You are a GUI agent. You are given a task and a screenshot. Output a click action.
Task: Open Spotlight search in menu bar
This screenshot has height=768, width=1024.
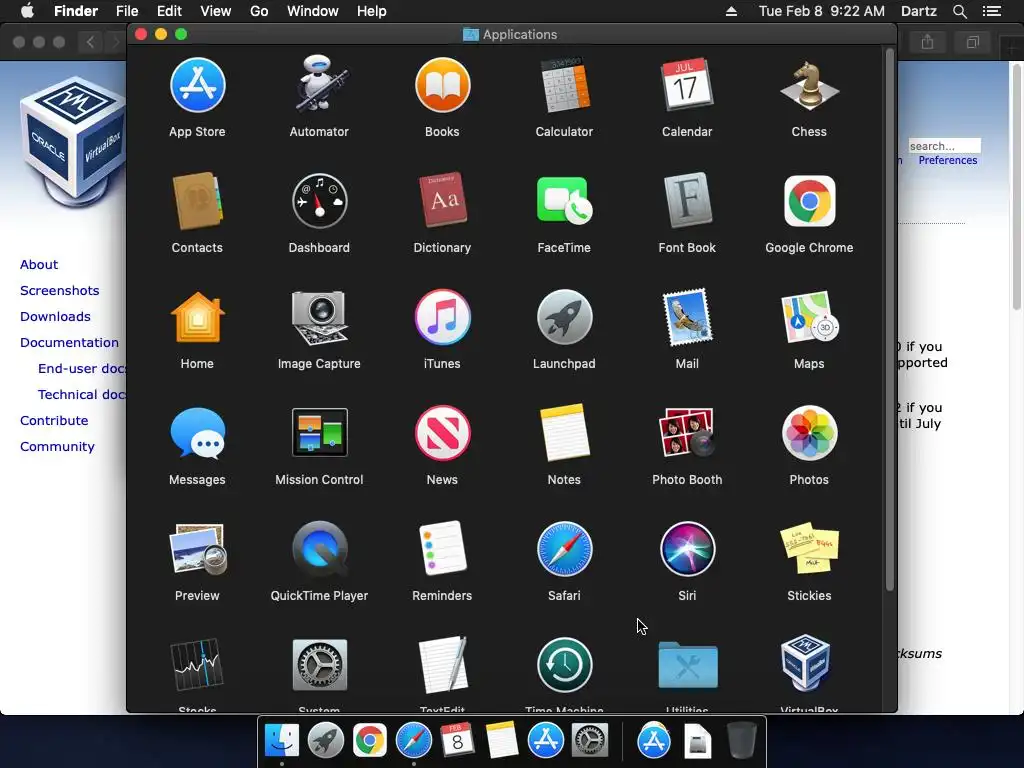pos(959,11)
